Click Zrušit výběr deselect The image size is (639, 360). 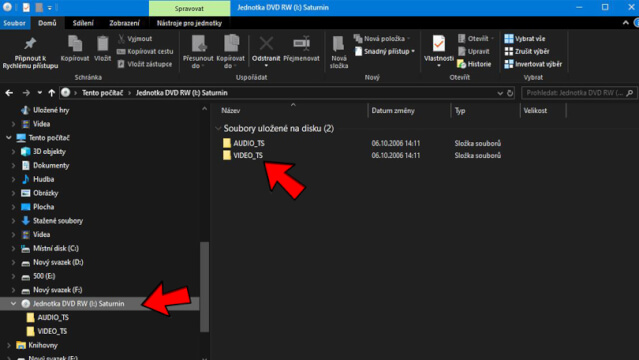pos(527,51)
